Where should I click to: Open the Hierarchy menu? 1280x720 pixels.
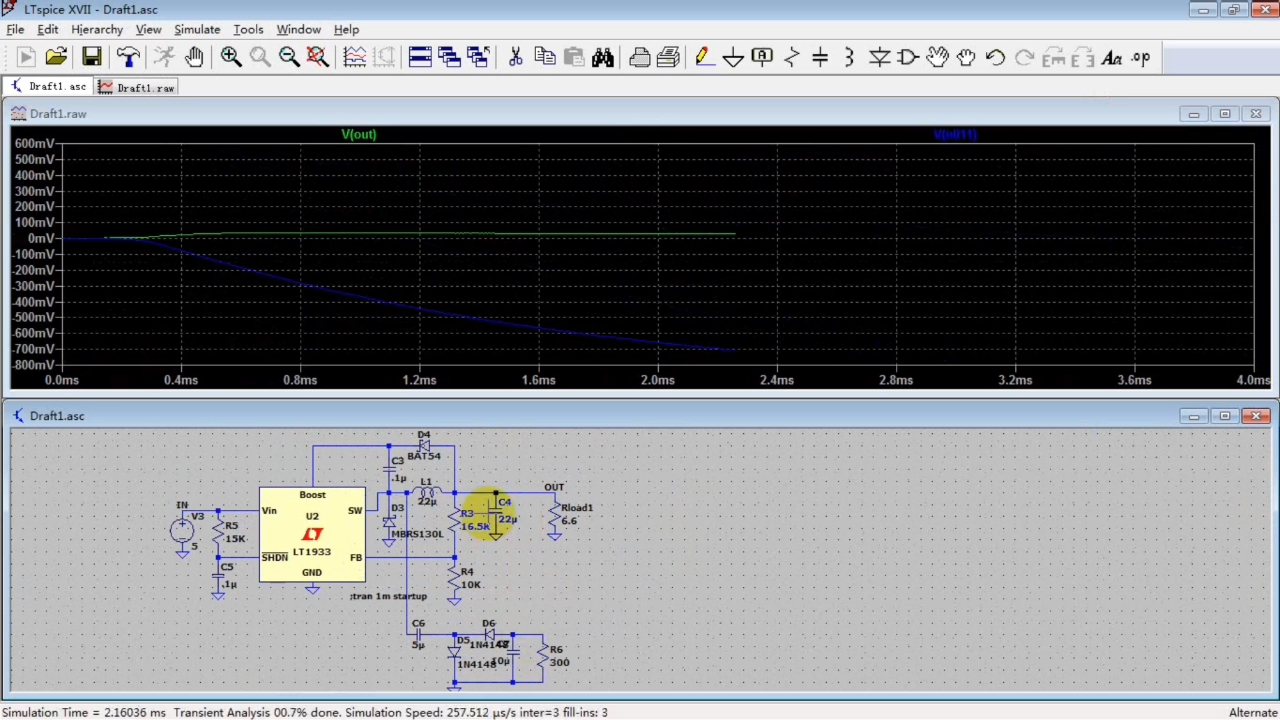click(x=97, y=29)
